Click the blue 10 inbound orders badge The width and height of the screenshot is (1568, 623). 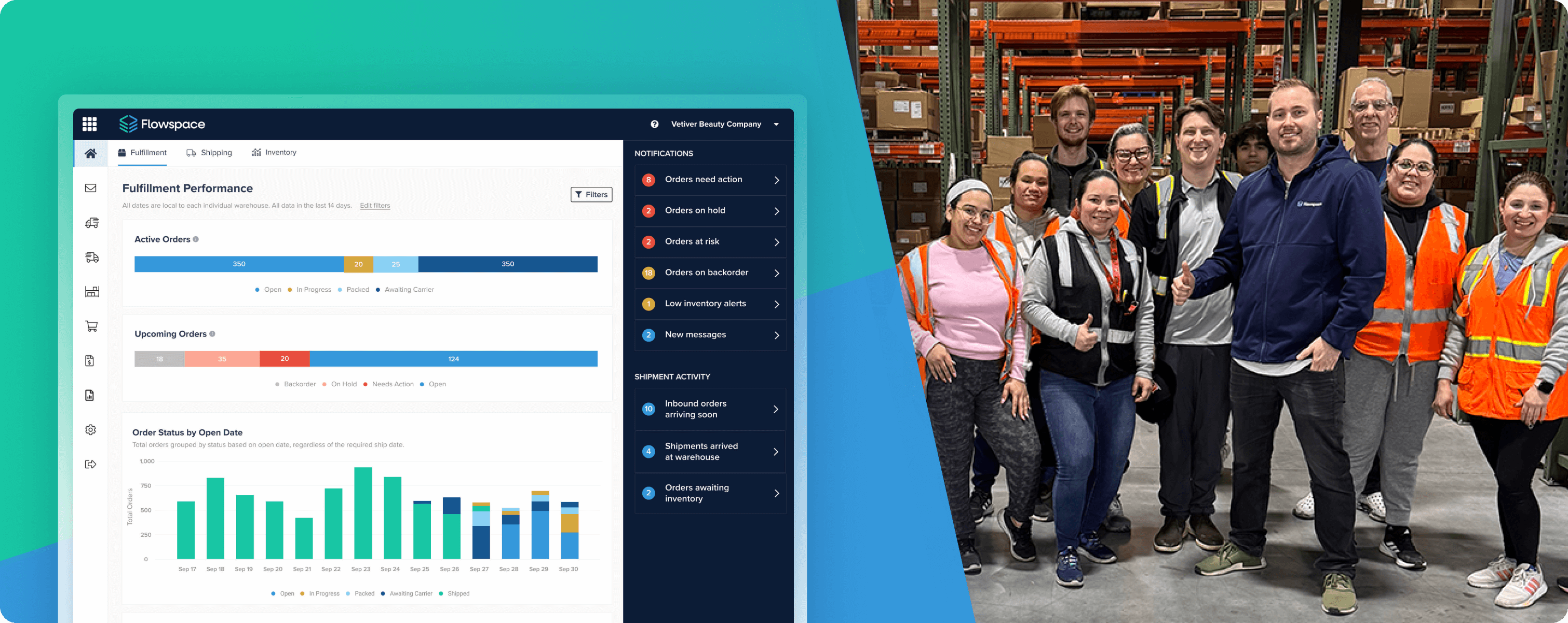coord(648,409)
